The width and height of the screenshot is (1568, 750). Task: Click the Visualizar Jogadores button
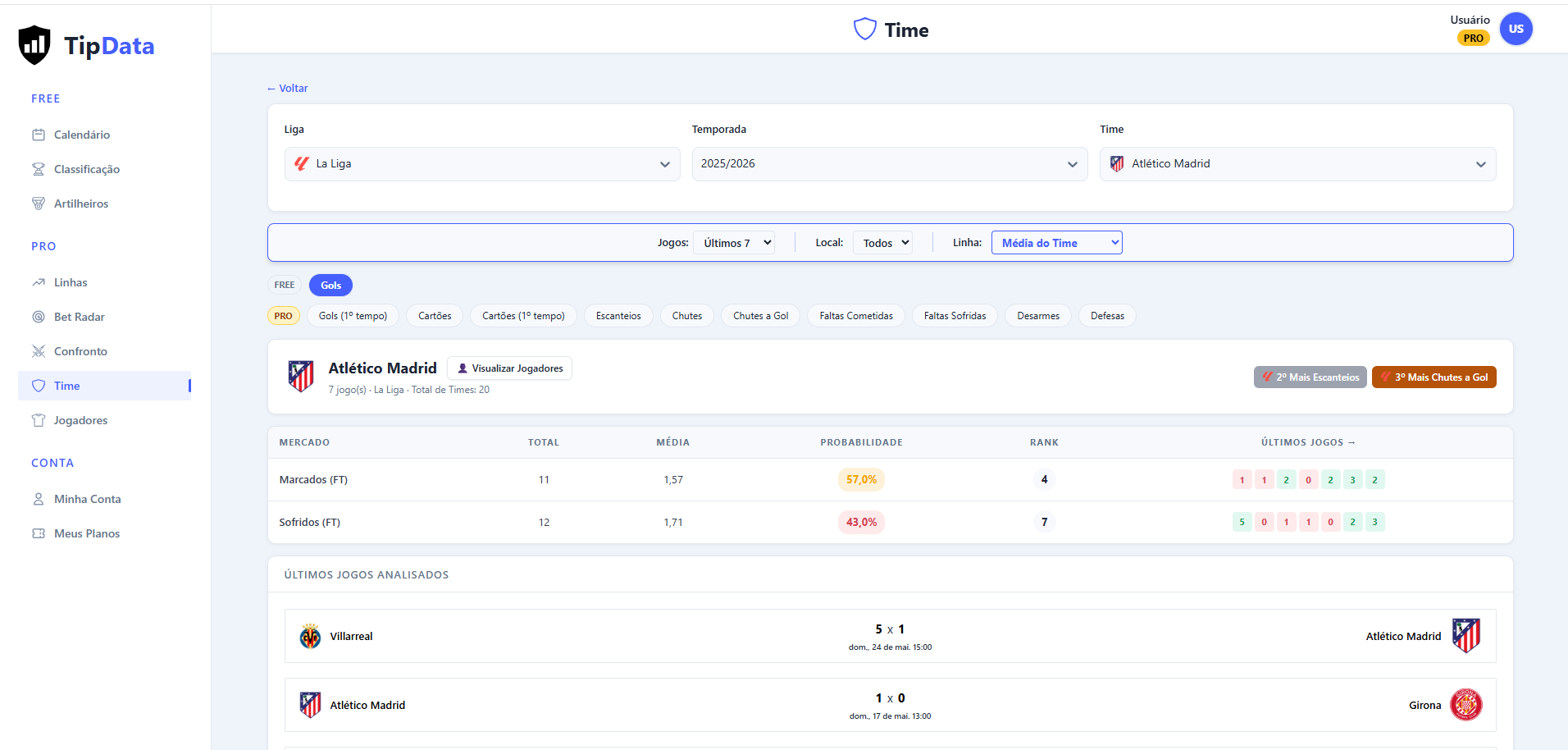point(510,368)
